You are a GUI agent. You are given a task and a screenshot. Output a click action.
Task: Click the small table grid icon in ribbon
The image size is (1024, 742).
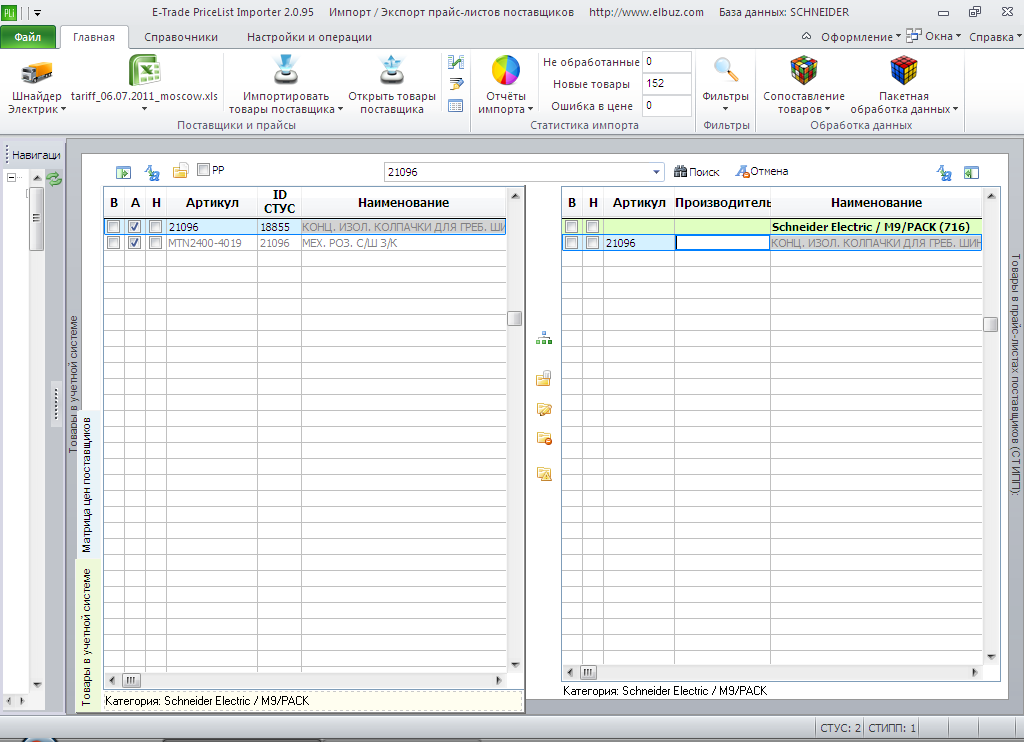pos(456,106)
